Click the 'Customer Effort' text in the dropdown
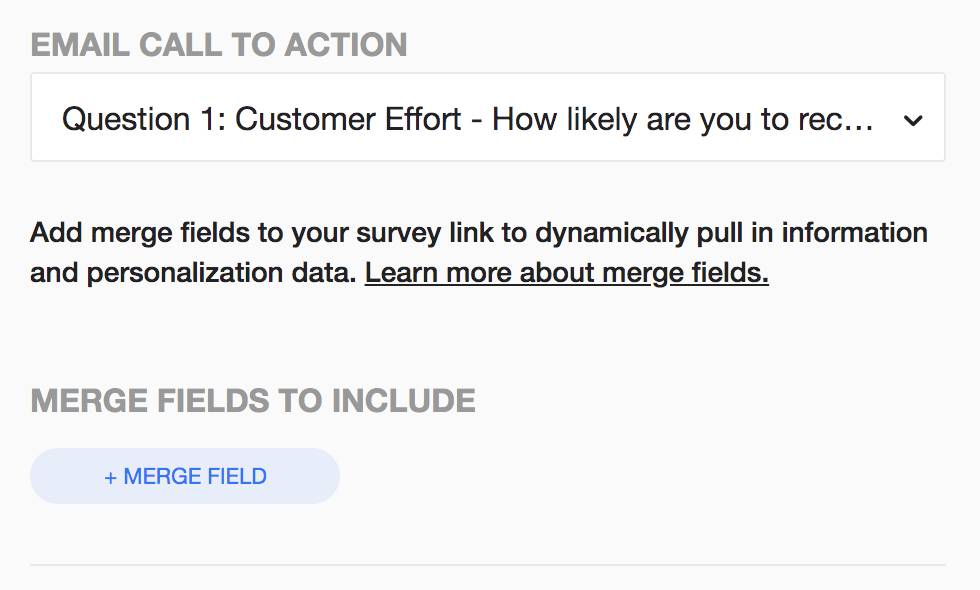The image size is (980, 590). pyautogui.click(x=348, y=119)
